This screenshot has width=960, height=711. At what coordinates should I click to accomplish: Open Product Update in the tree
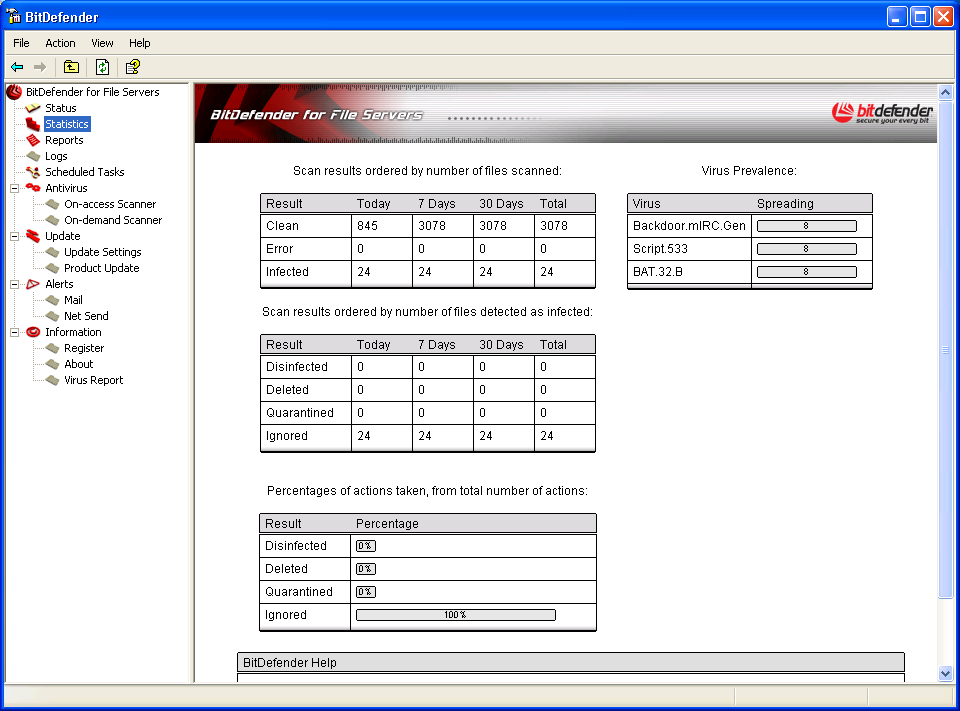click(x=102, y=268)
